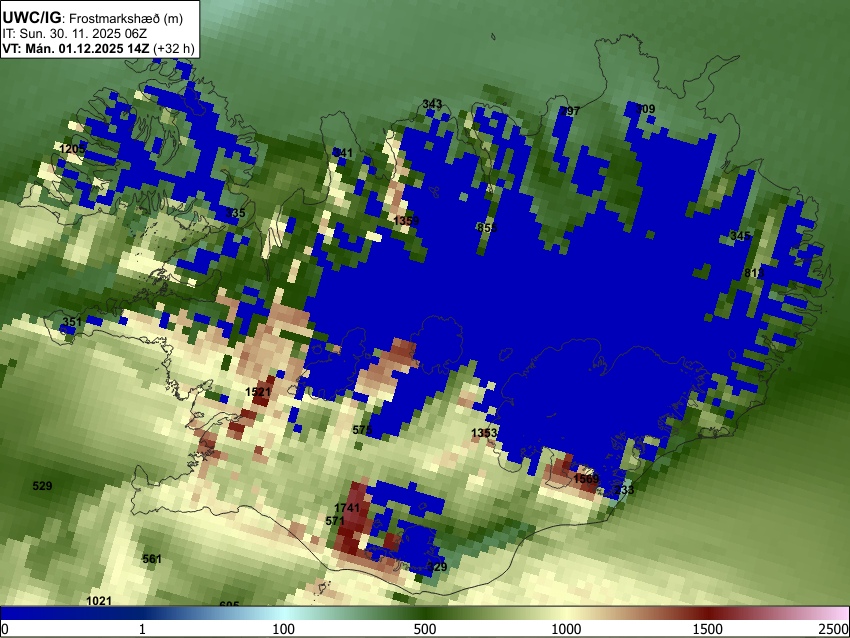Click the '329' value on the south coast
The width and height of the screenshot is (850, 638).
[437, 567]
